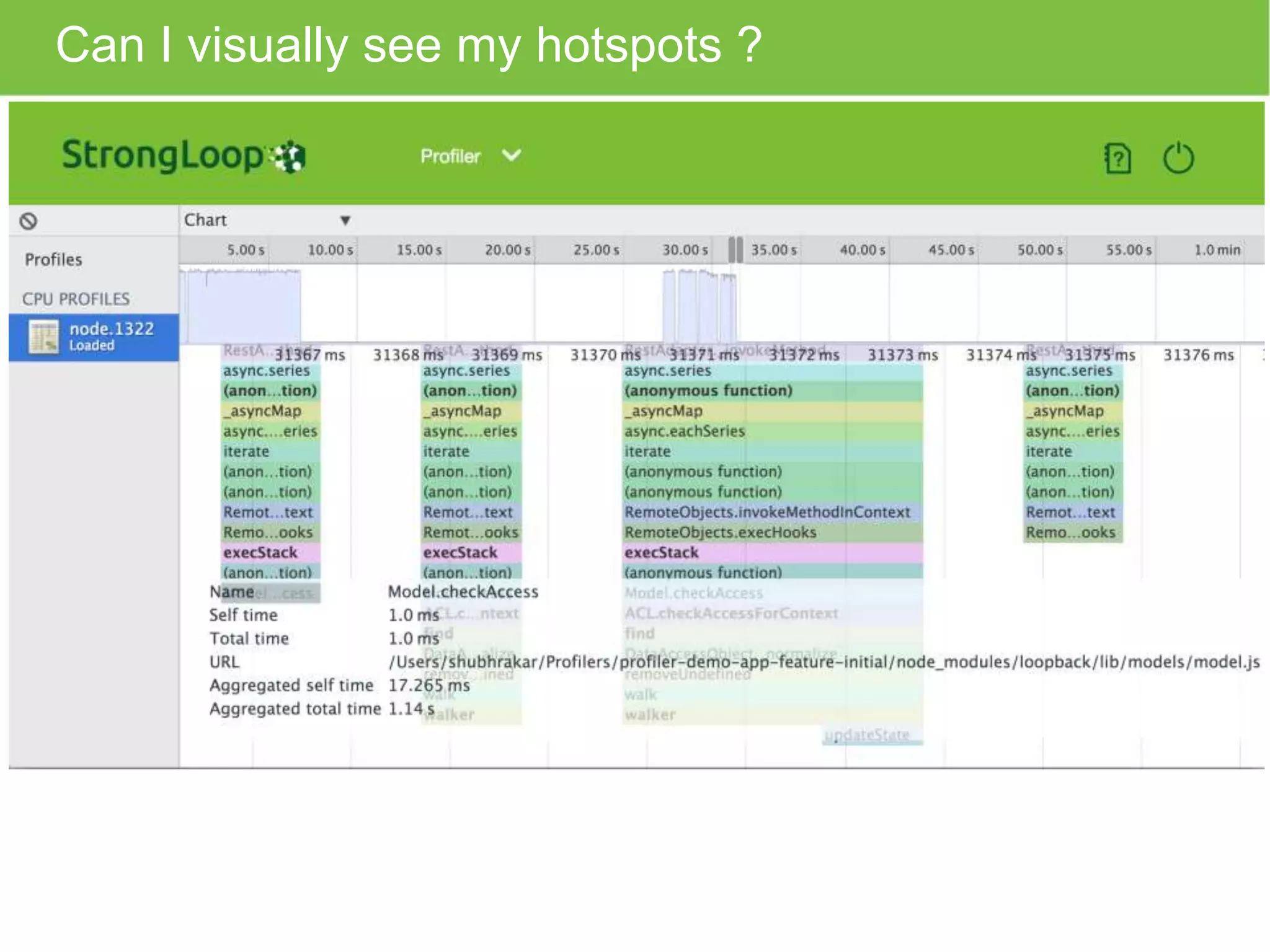Click CPU PROFILES section label
This screenshot has height=952, width=1270.
click(x=76, y=299)
